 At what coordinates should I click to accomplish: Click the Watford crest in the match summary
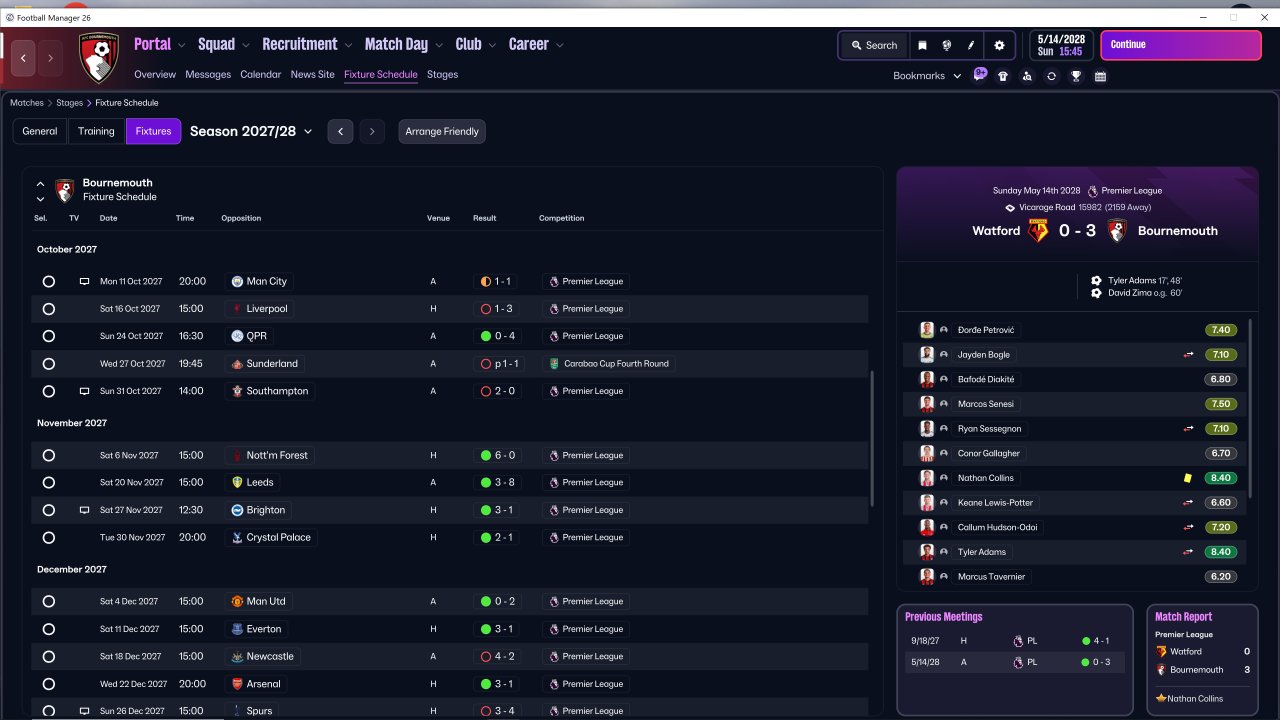[1039, 231]
